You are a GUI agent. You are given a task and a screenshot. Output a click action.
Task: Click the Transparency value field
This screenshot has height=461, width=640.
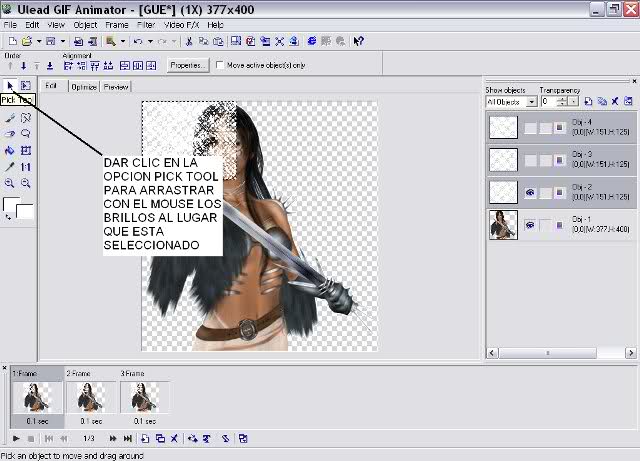(x=549, y=102)
